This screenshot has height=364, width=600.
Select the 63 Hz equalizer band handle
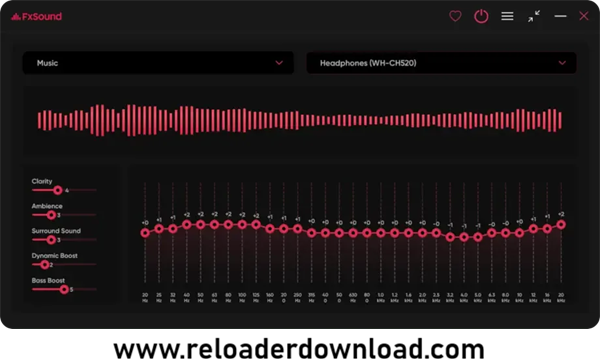pyautogui.click(x=214, y=225)
